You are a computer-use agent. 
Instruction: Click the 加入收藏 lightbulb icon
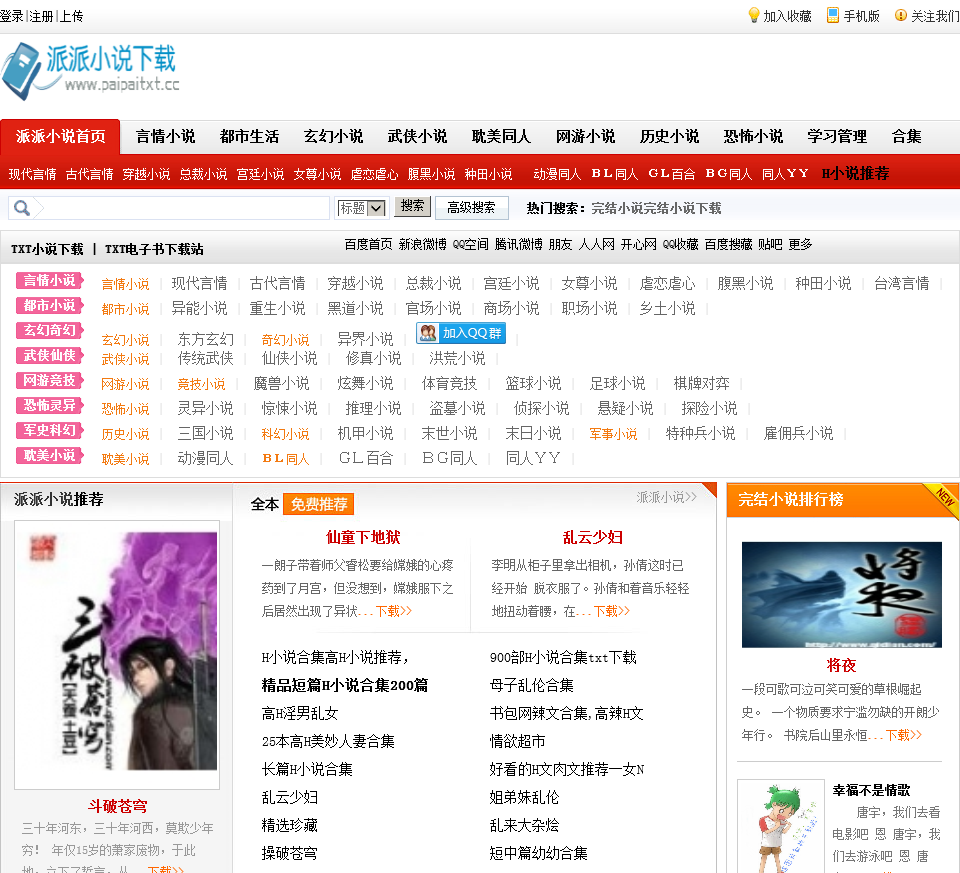click(x=754, y=15)
